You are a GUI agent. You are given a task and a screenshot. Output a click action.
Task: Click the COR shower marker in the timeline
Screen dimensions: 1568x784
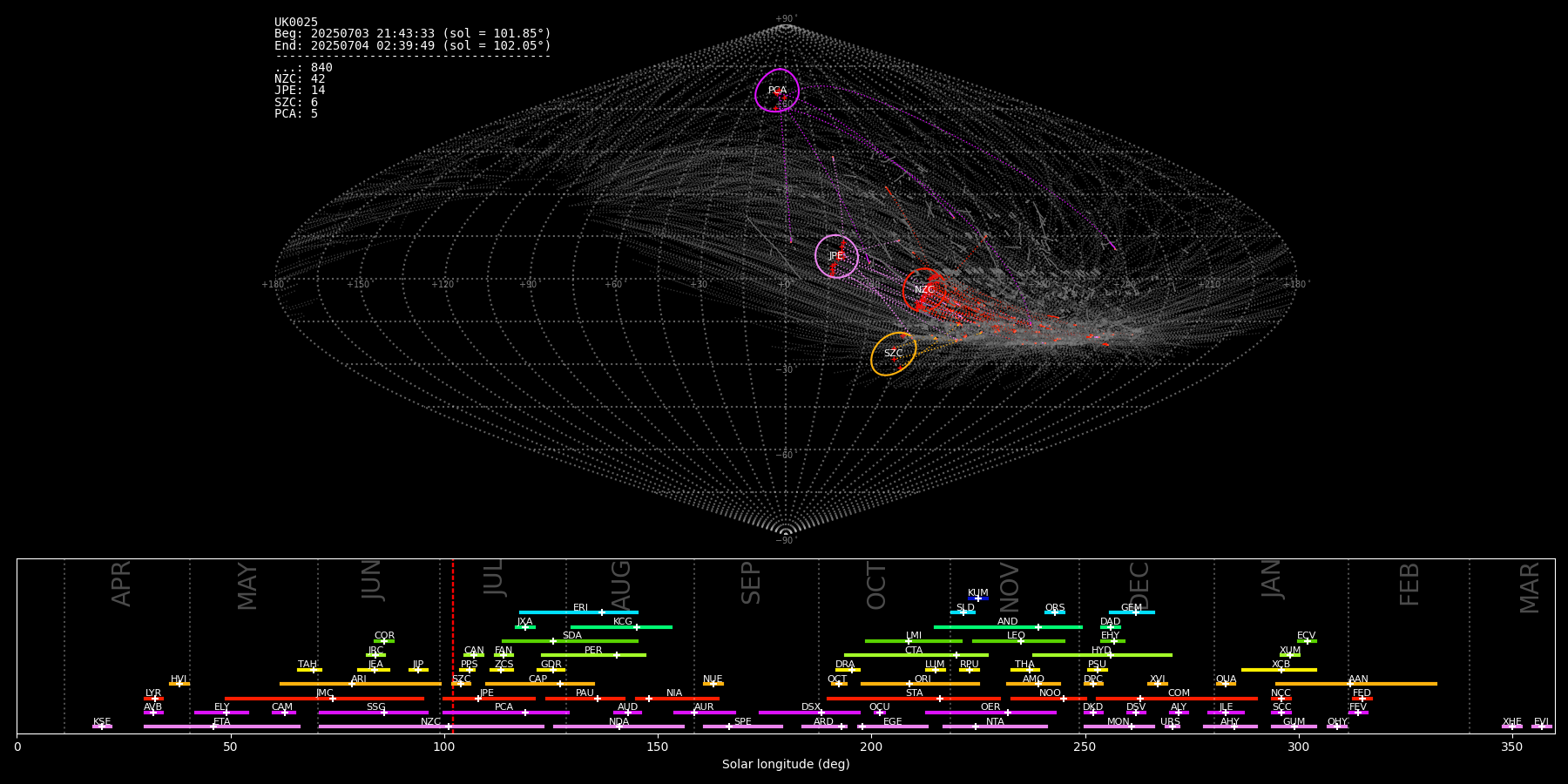[384, 641]
